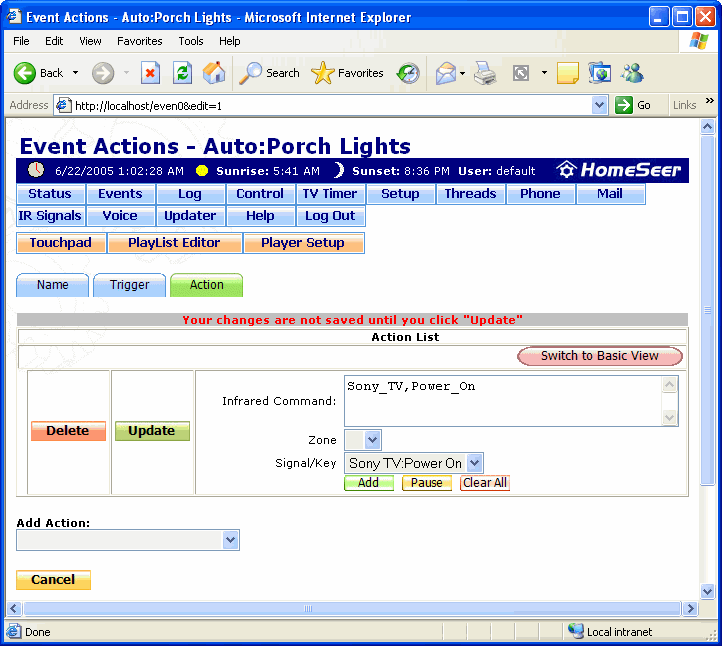
Task: Click the Forward arrow icon
Action: point(103,73)
